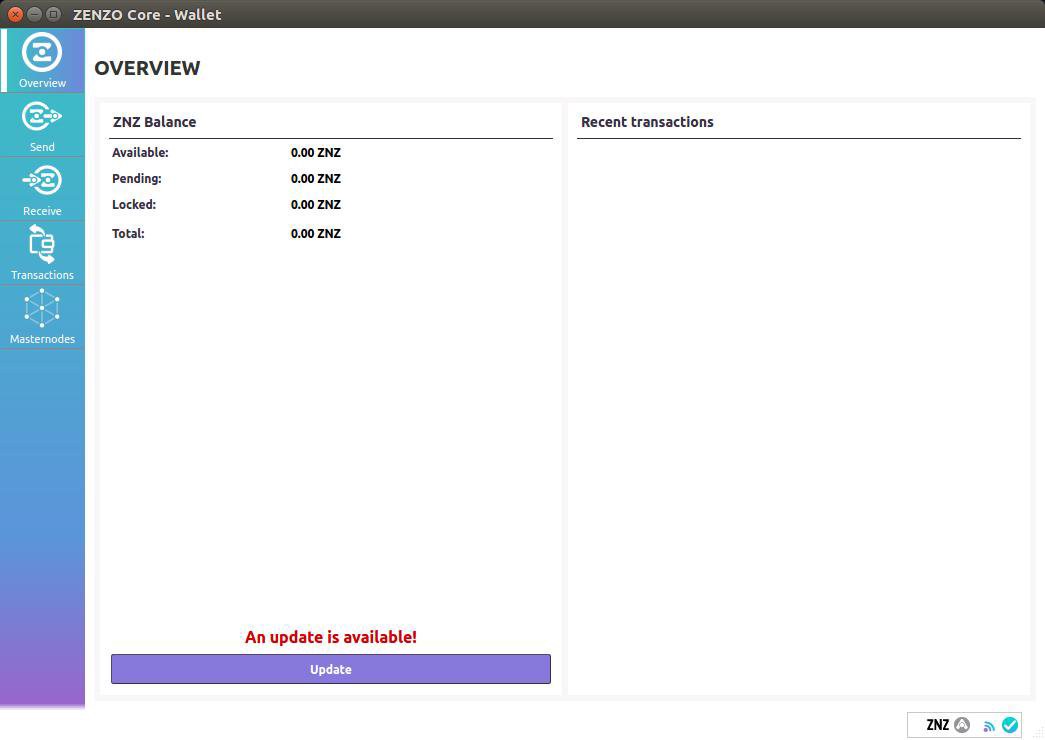Viewport: 1045px width, 740px height.
Task: Click the ZNZ unit label in status bar
Action: [x=937, y=725]
